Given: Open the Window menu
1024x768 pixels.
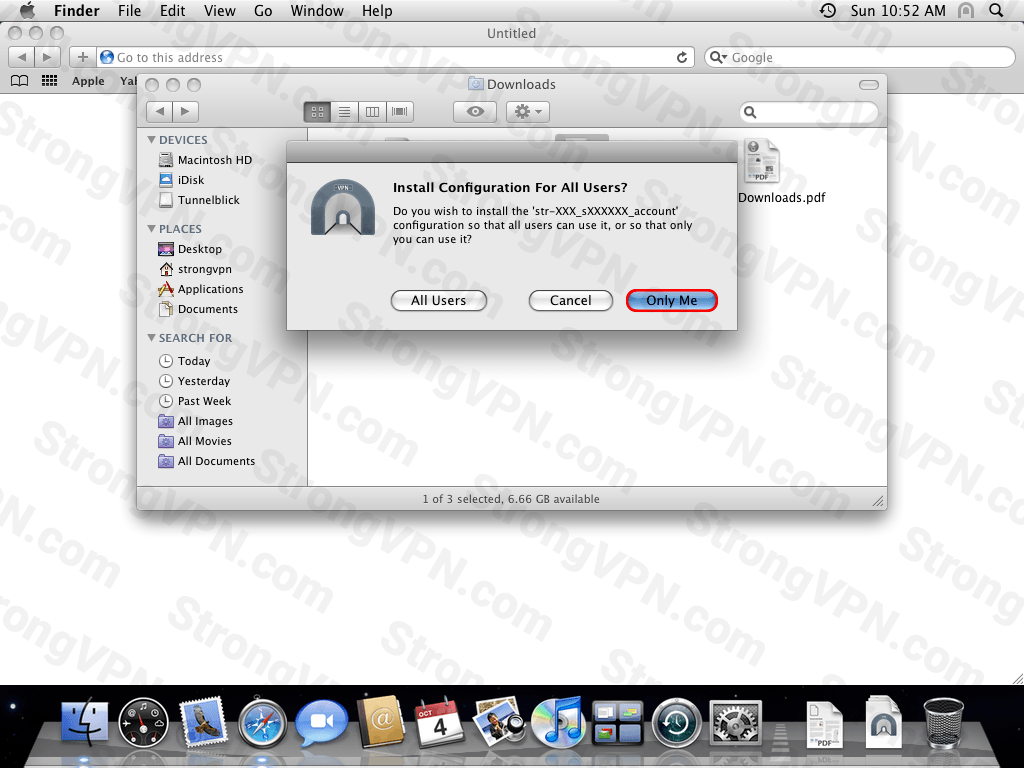Looking at the screenshot, I should 317,10.
